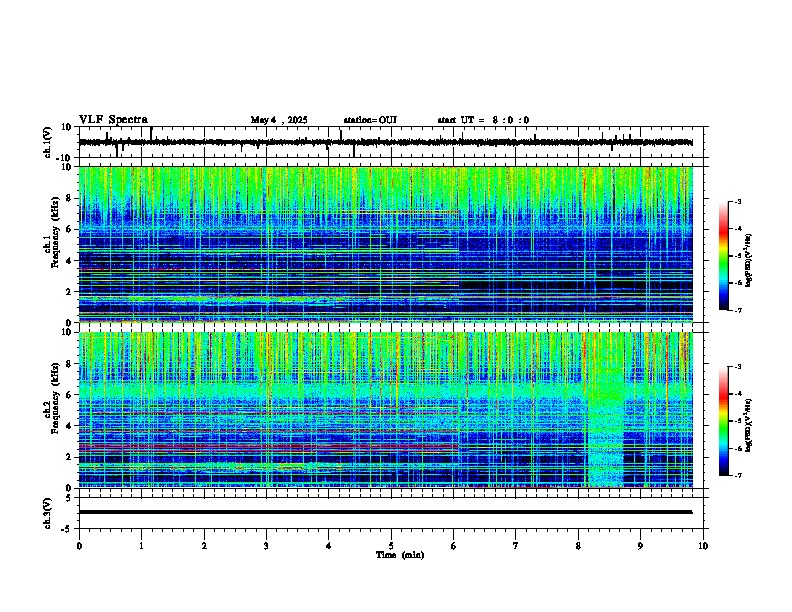792x612 pixels.
Task: Click the "8" kHz tick on ch.1 frequency axis
Action: pyautogui.click(x=69, y=198)
